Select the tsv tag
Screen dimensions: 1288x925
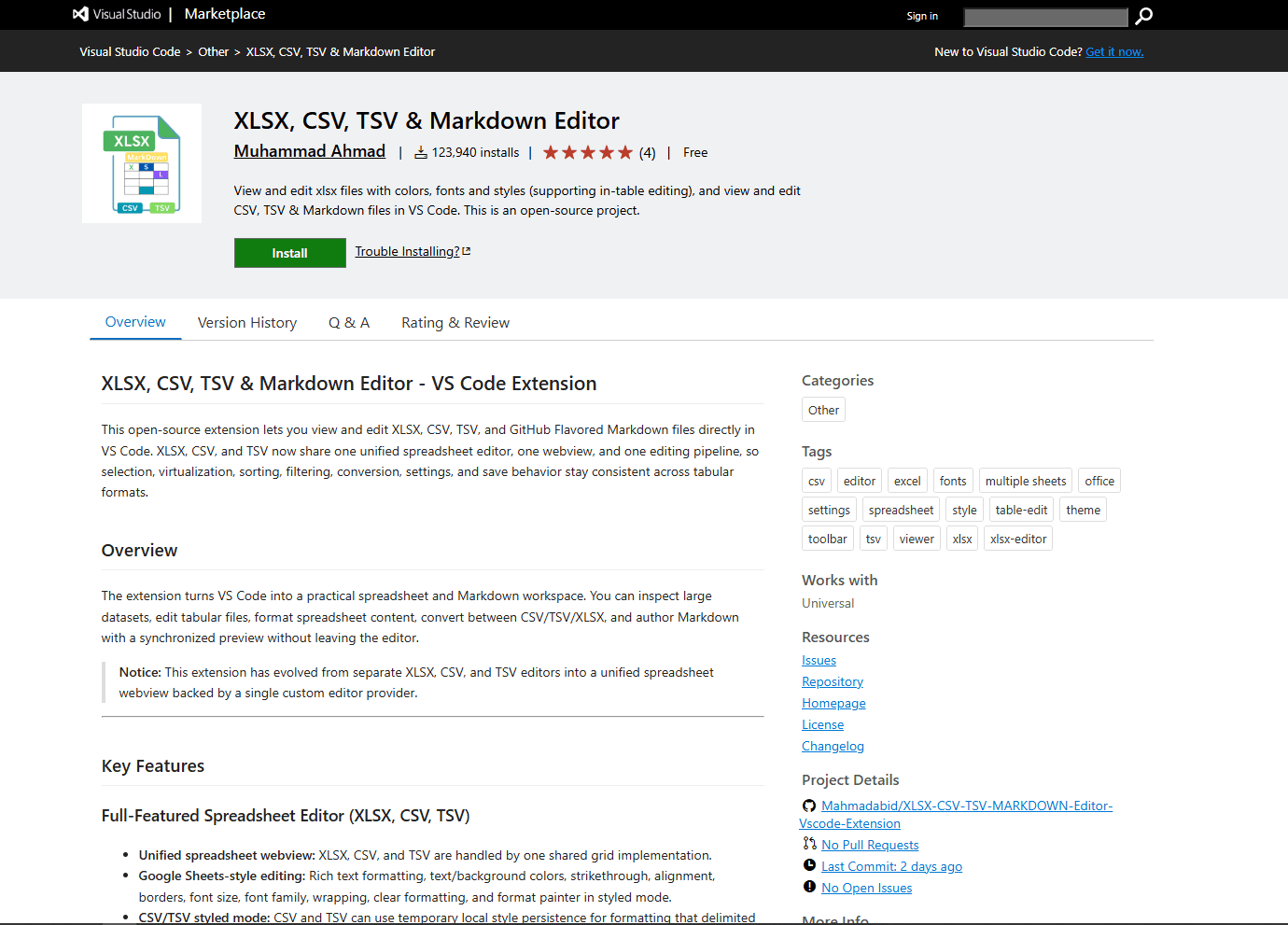click(x=874, y=539)
